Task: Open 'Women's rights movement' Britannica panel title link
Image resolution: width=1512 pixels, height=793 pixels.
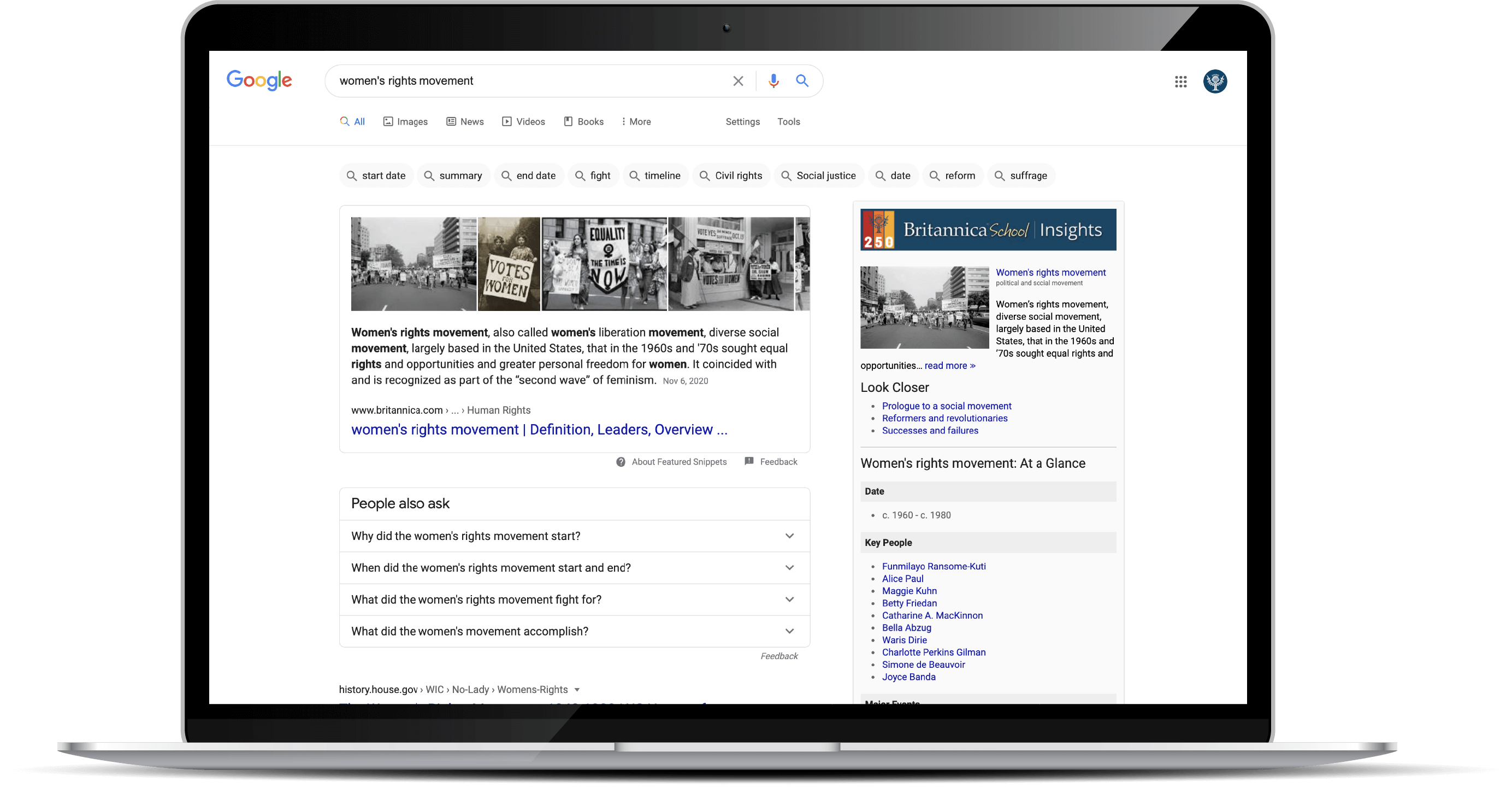Action: pyautogui.click(x=1050, y=273)
